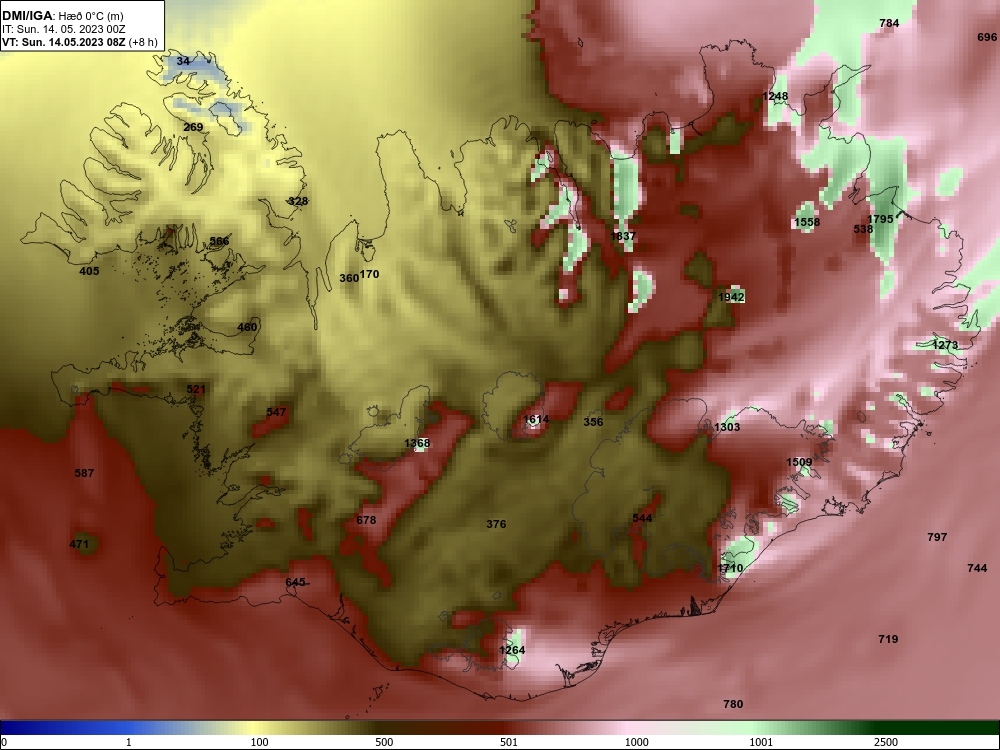Image resolution: width=1000 pixels, height=750 pixels.
Task: Click the map value 1837
Action: pyautogui.click(x=623, y=236)
